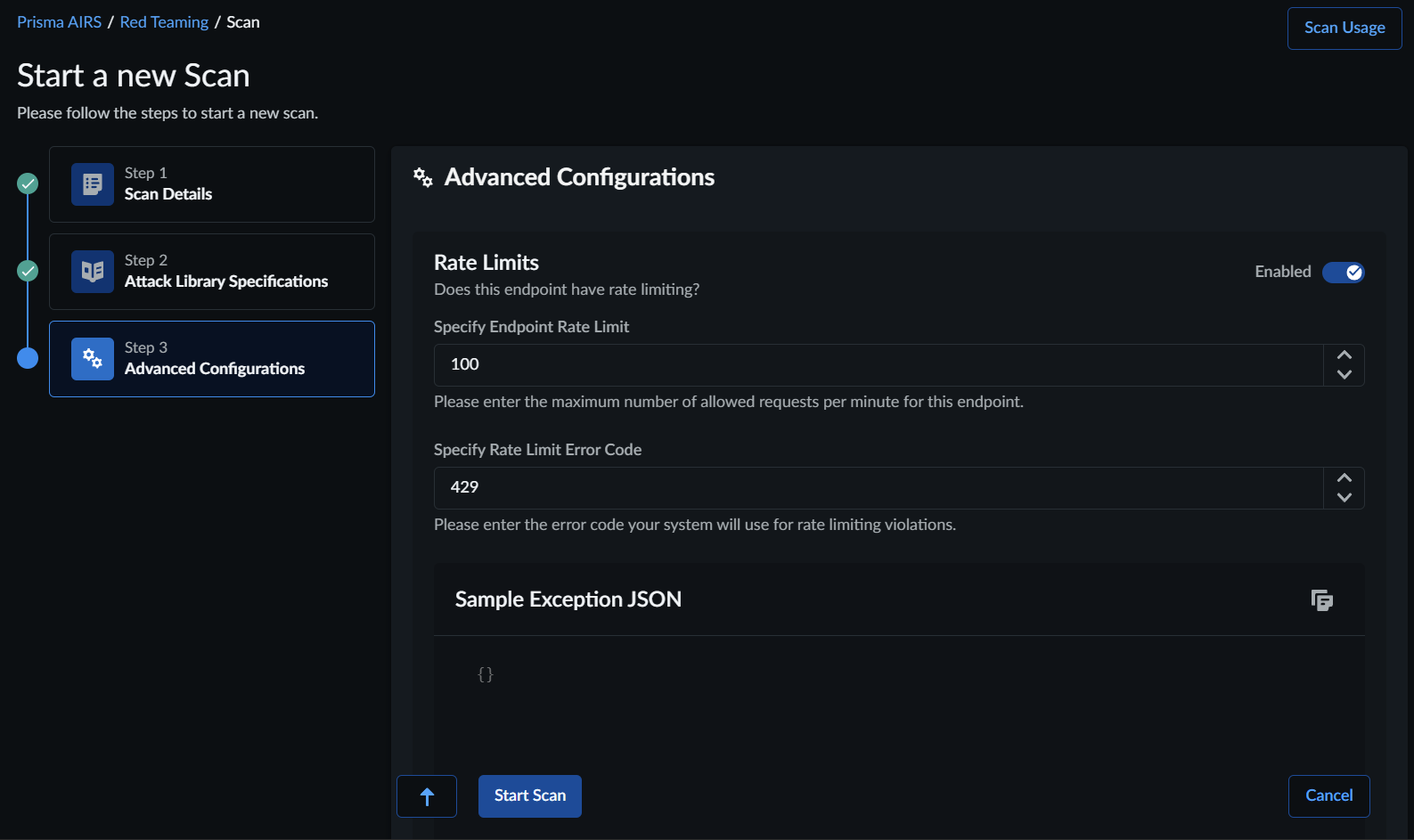Cancel the new scan setup
This screenshot has height=840, width=1414.
[1328, 796]
